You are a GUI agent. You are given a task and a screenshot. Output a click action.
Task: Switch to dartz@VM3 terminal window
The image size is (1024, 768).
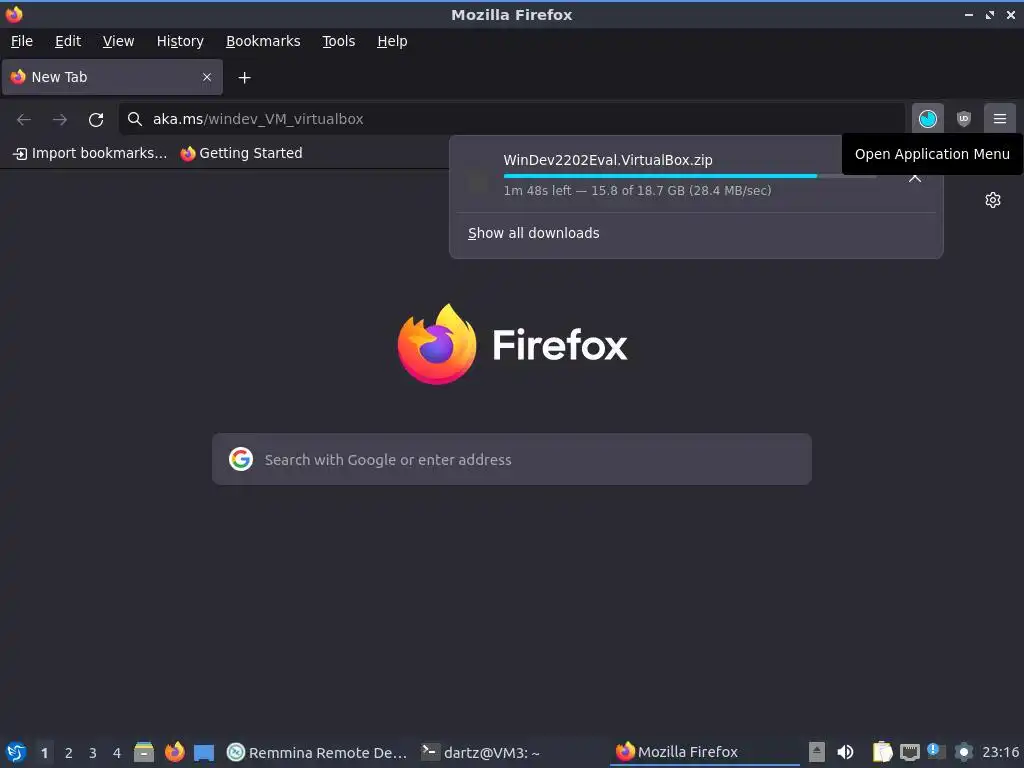(x=481, y=752)
